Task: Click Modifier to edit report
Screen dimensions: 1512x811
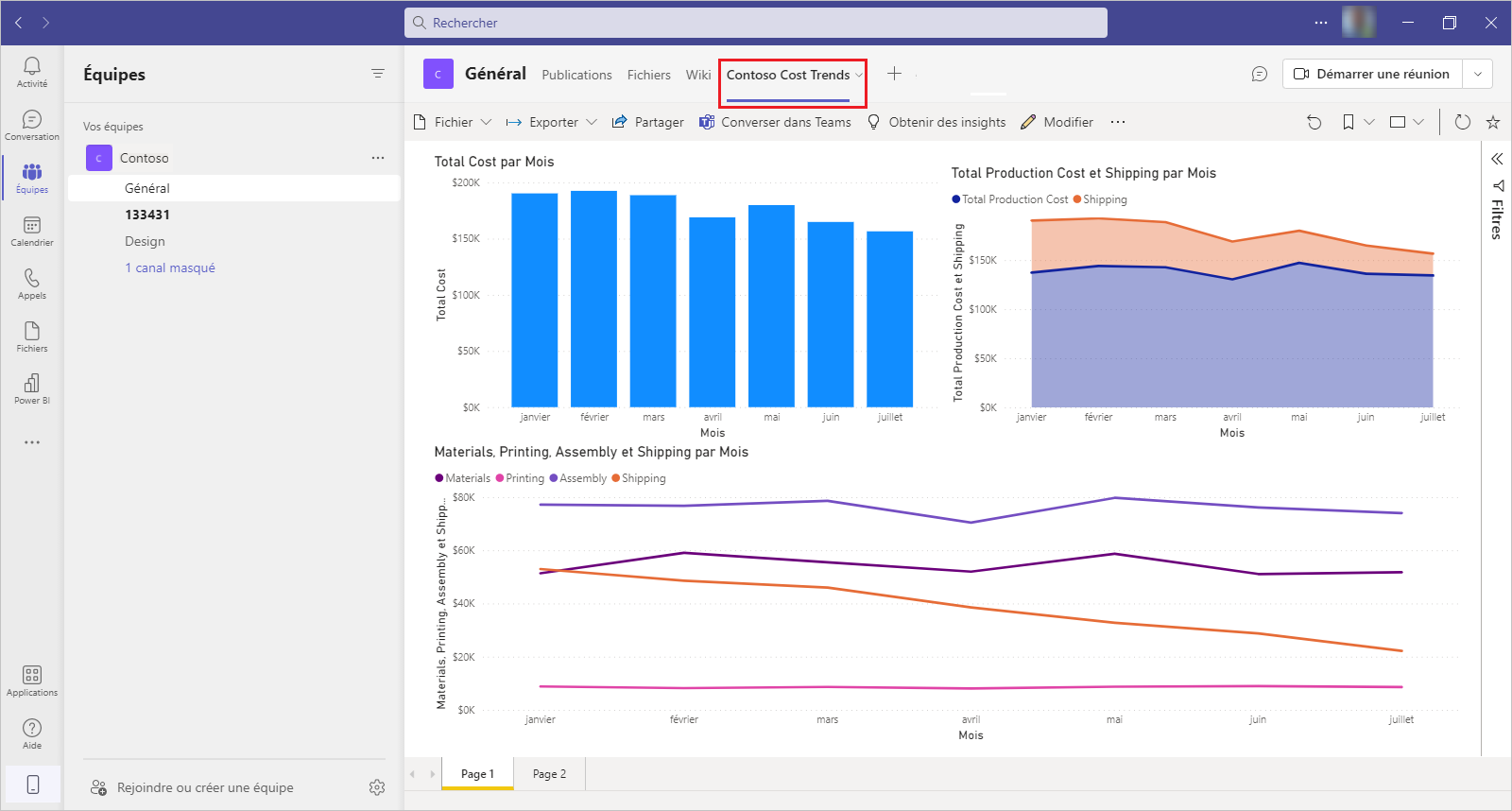Action: tap(1057, 122)
